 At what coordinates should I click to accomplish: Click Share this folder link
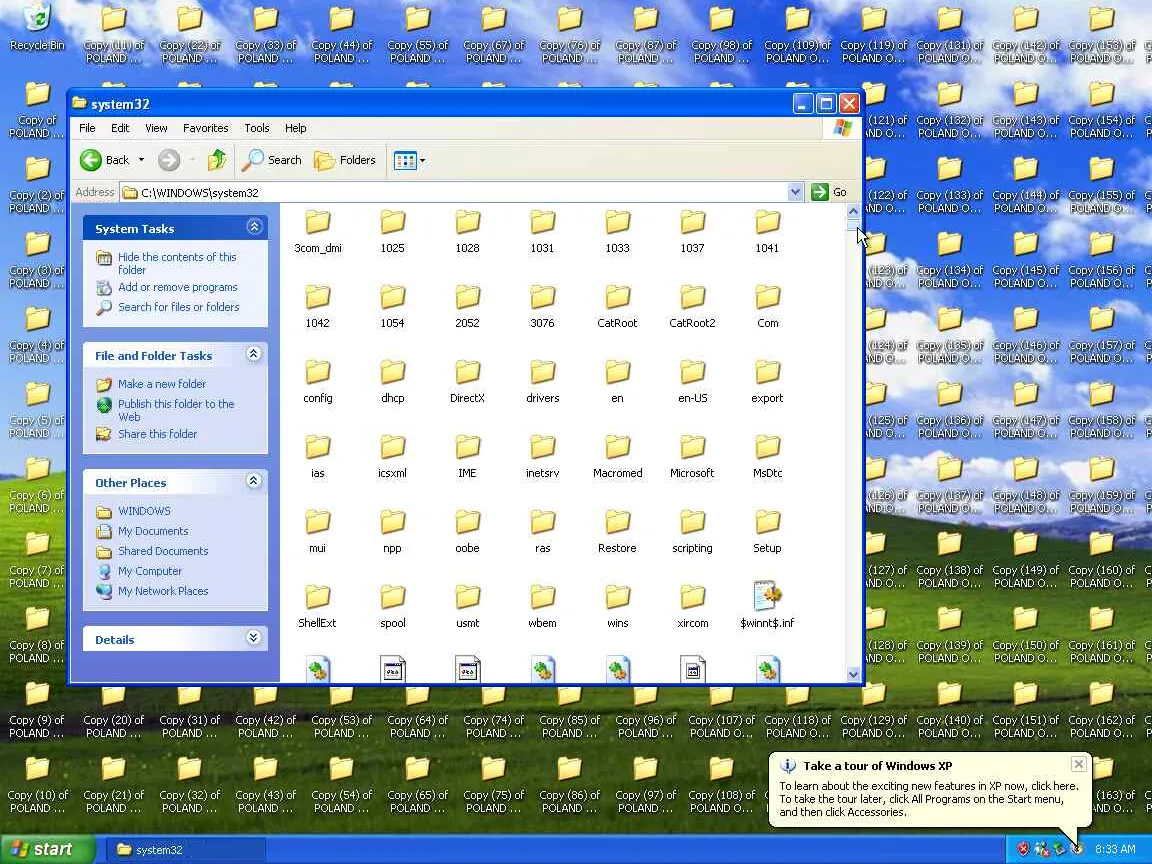click(x=157, y=434)
